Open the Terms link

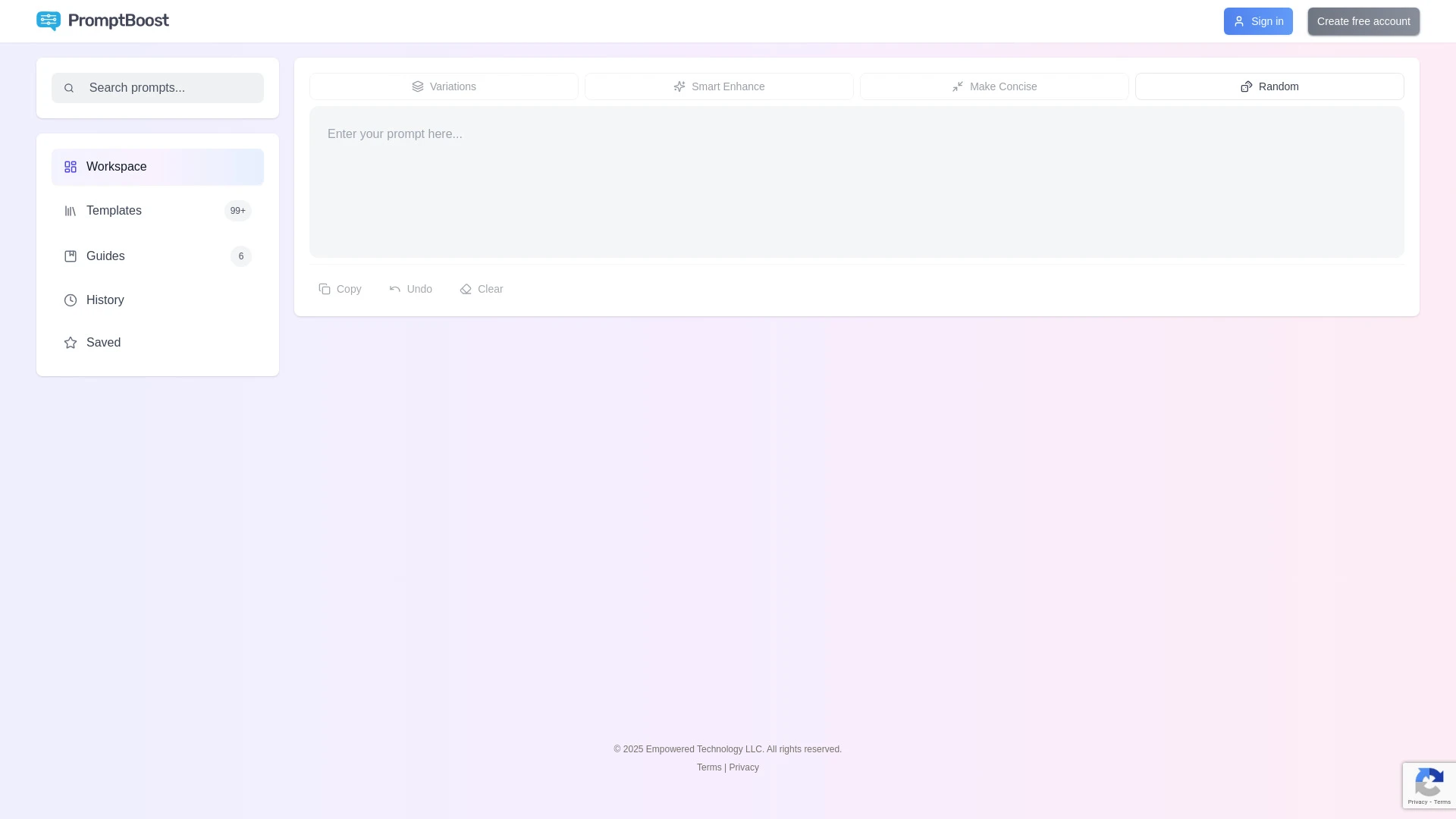tap(708, 767)
